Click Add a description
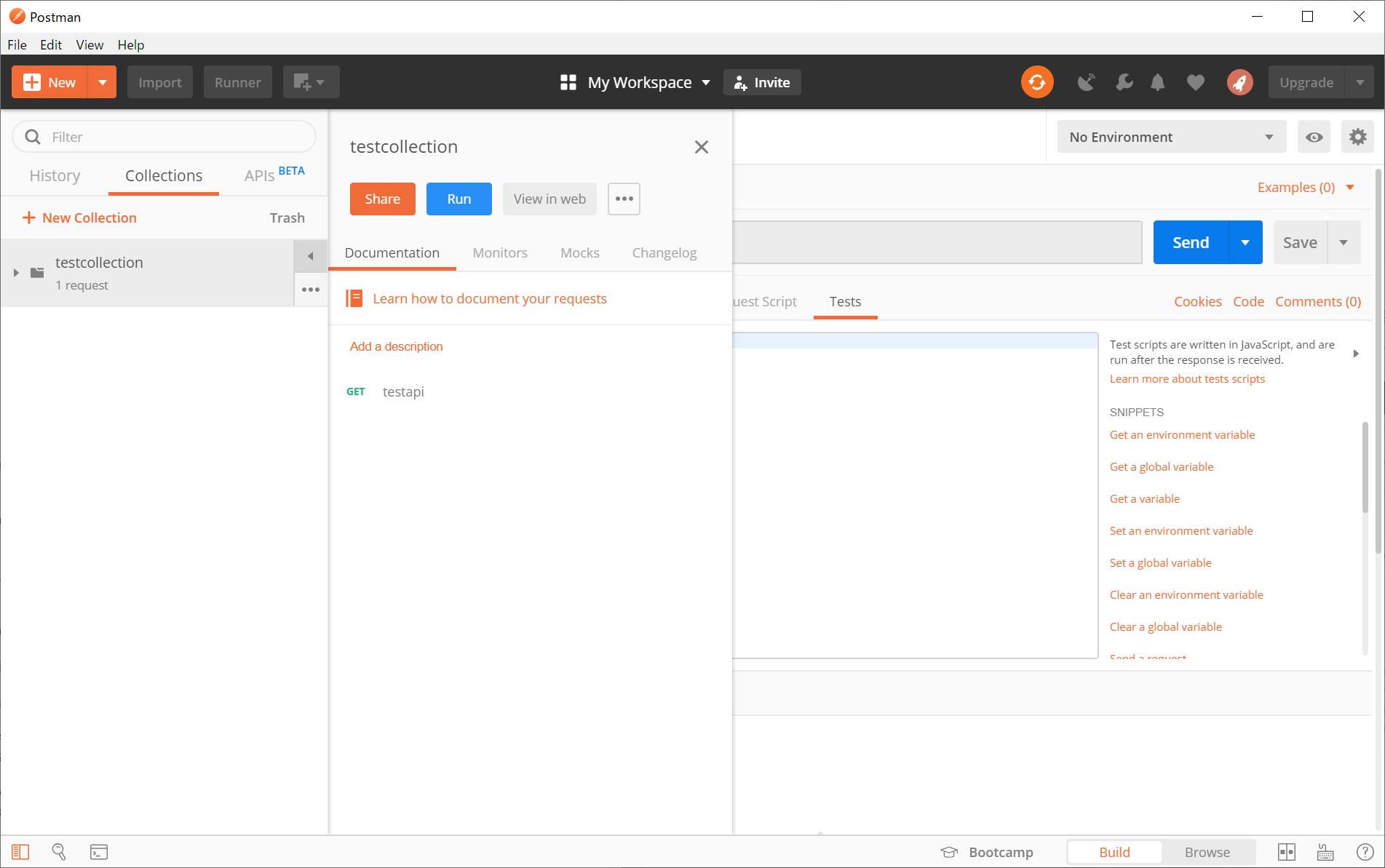Image resolution: width=1385 pixels, height=868 pixels. tap(396, 346)
